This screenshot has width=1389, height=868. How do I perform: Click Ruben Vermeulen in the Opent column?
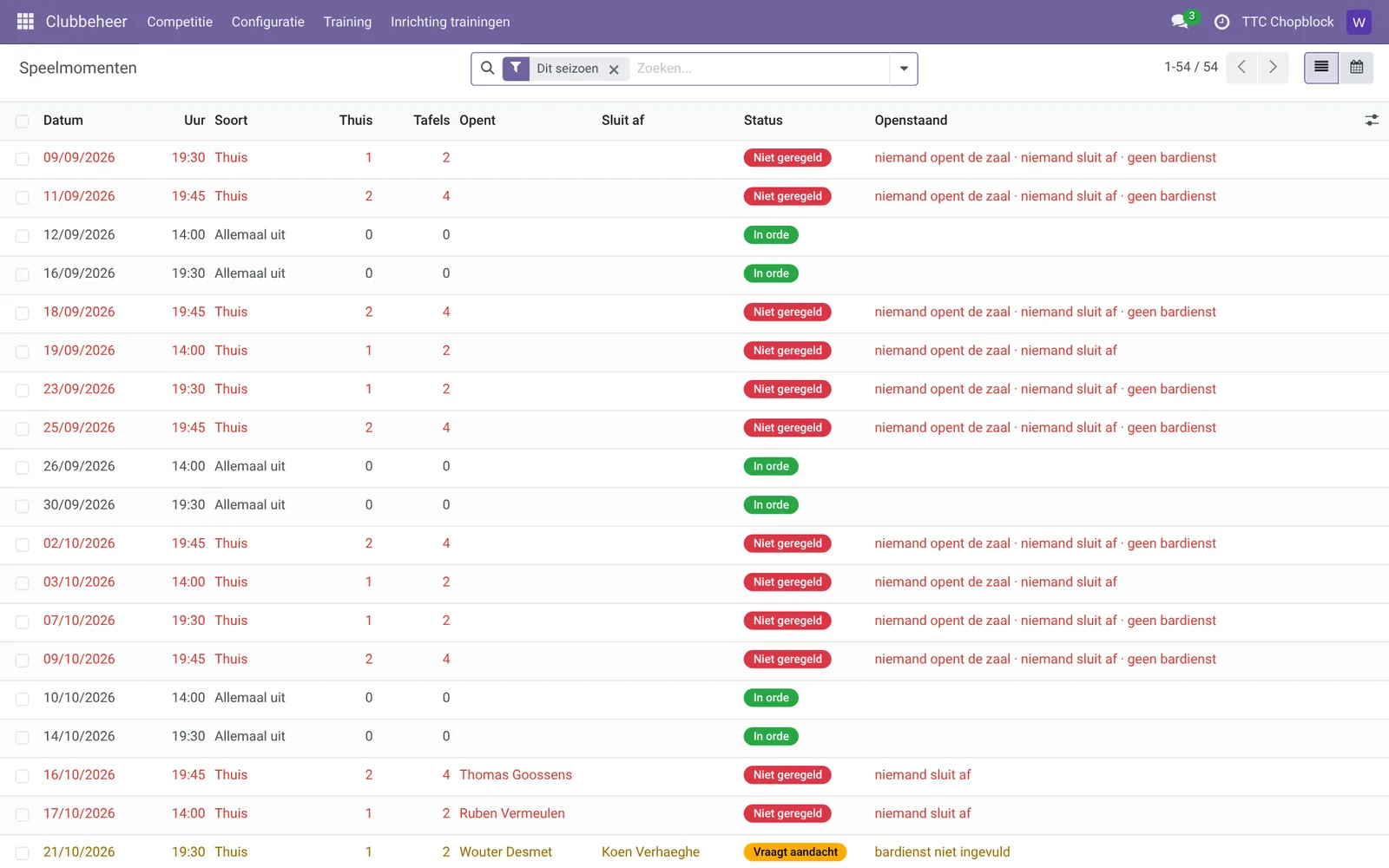coord(512,813)
